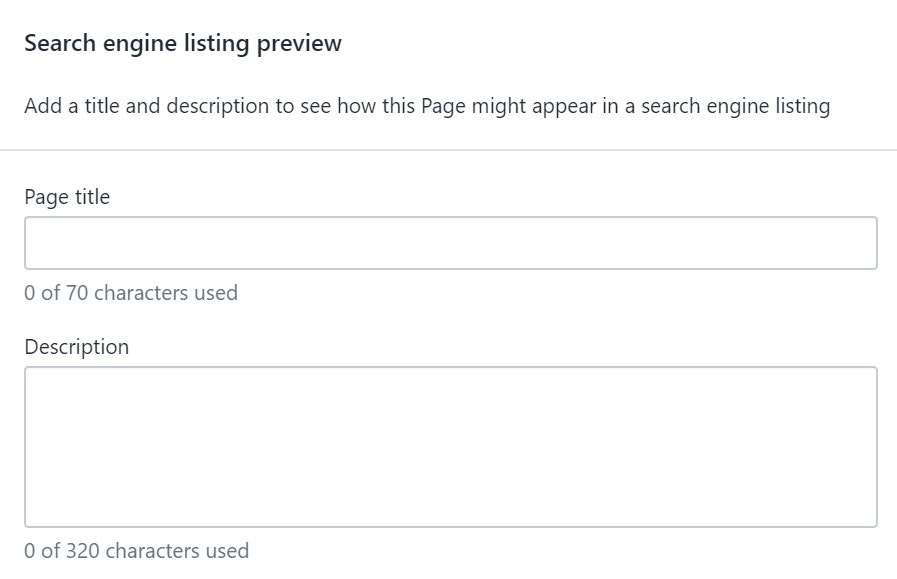Screen dimensions: 897x579
Task: Click the character limit text for the title
Action: 131,293
